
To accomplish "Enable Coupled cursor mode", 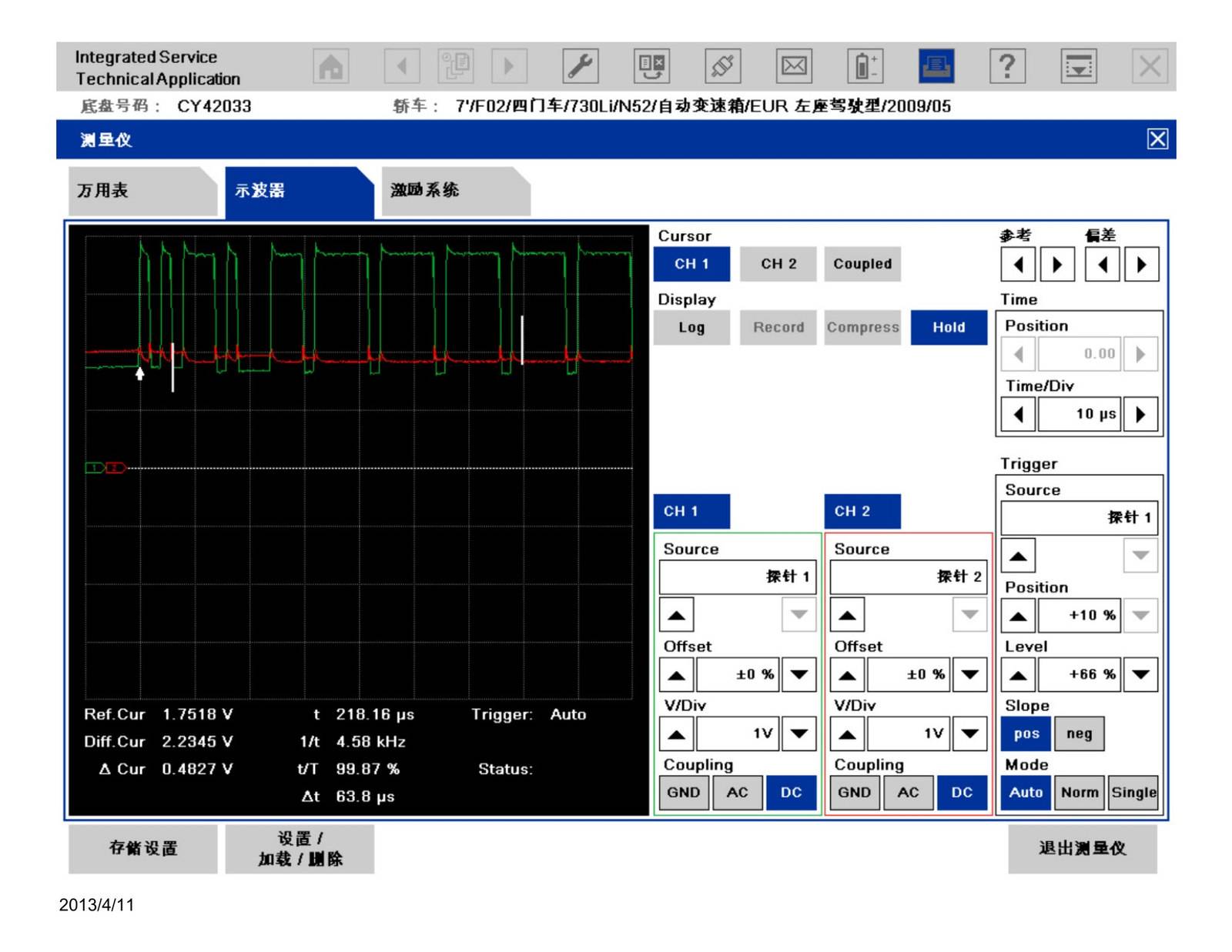I will click(x=862, y=264).
